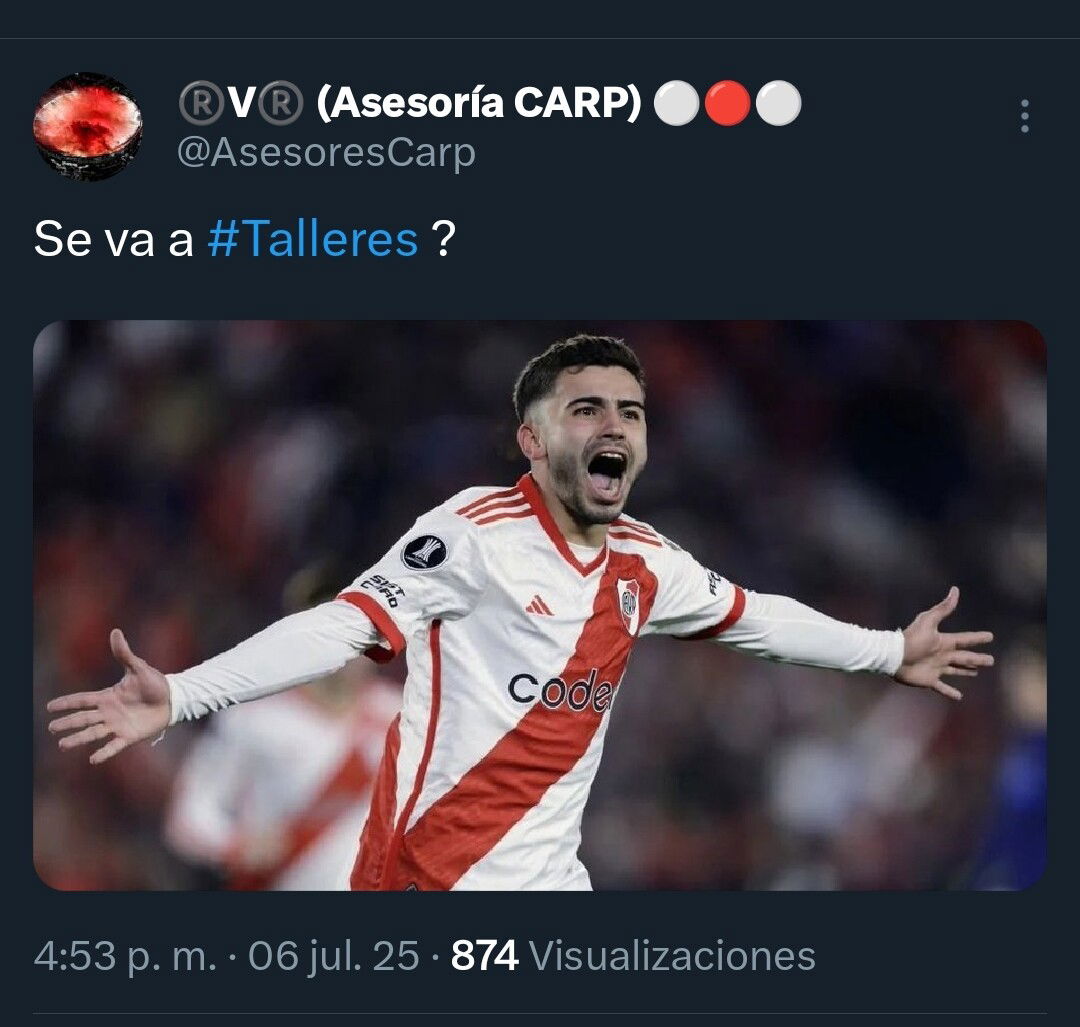The width and height of the screenshot is (1080, 1027).
Task: Click the #Talleres hashtag link
Action: pyautogui.click(x=313, y=239)
